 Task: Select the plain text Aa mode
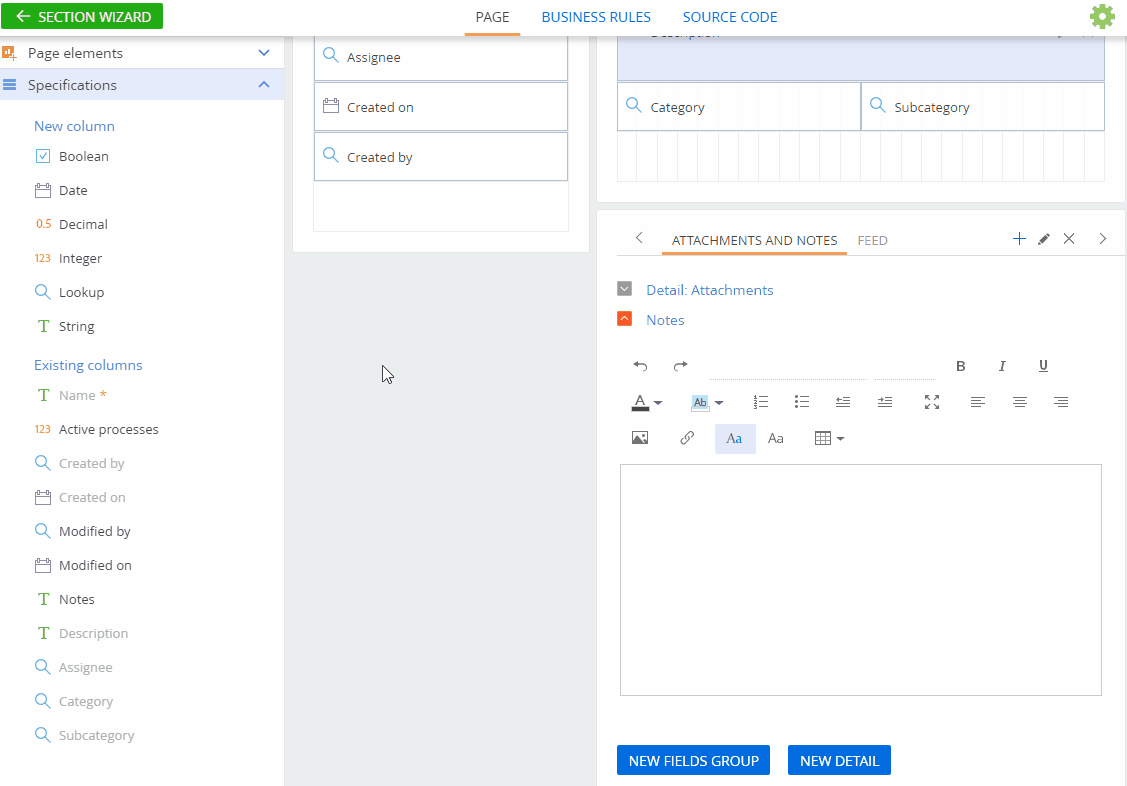pyautogui.click(x=776, y=438)
